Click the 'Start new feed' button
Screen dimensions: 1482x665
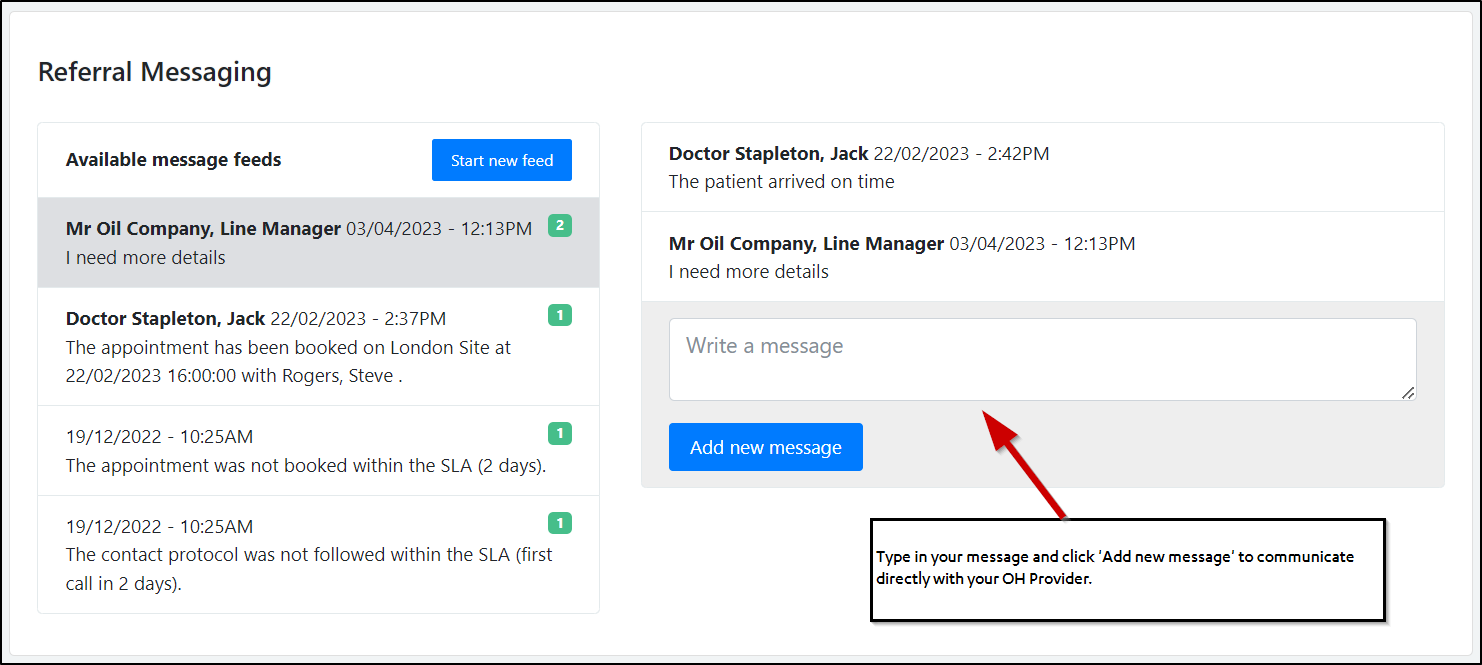point(501,160)
